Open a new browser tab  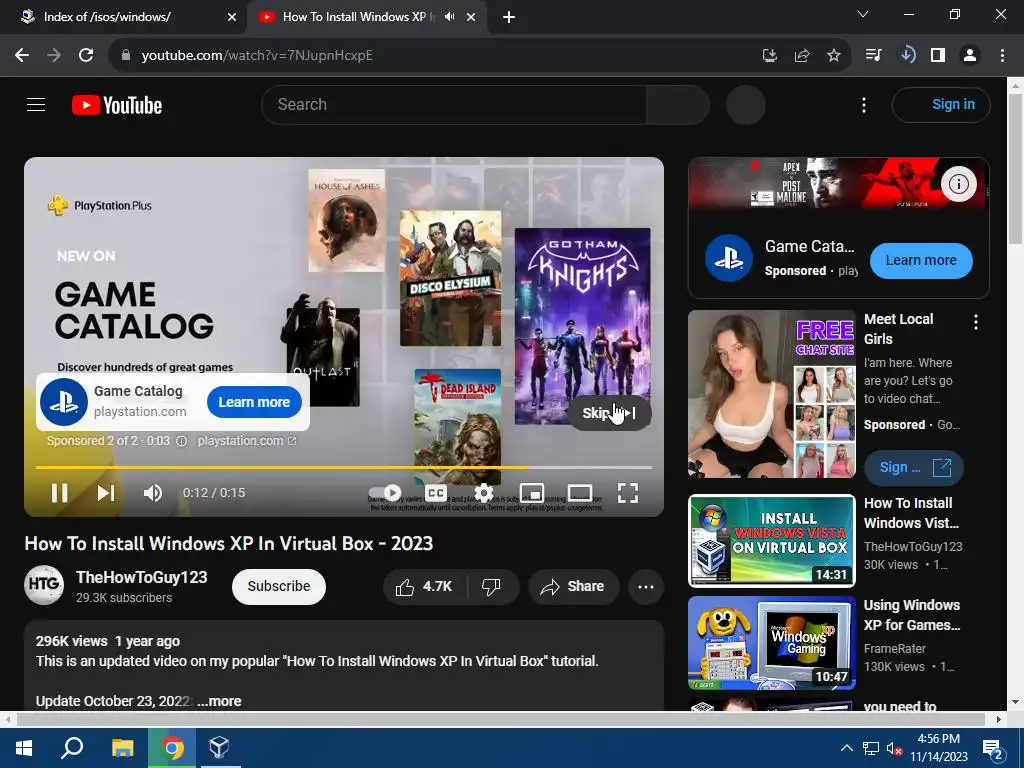[509, 17]
